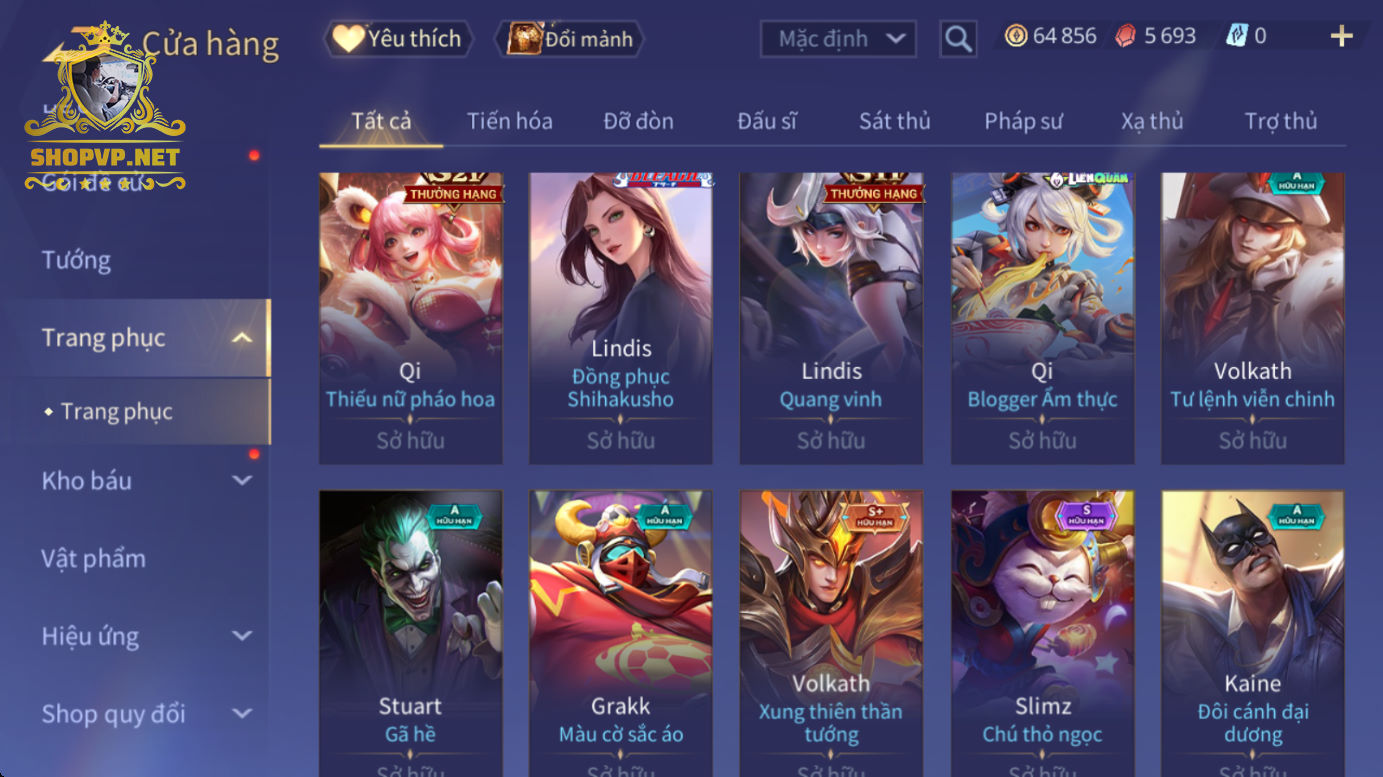Select the Tiến hóa tab
Viewport: 1383px width, 777px height.
pos(509,121)
